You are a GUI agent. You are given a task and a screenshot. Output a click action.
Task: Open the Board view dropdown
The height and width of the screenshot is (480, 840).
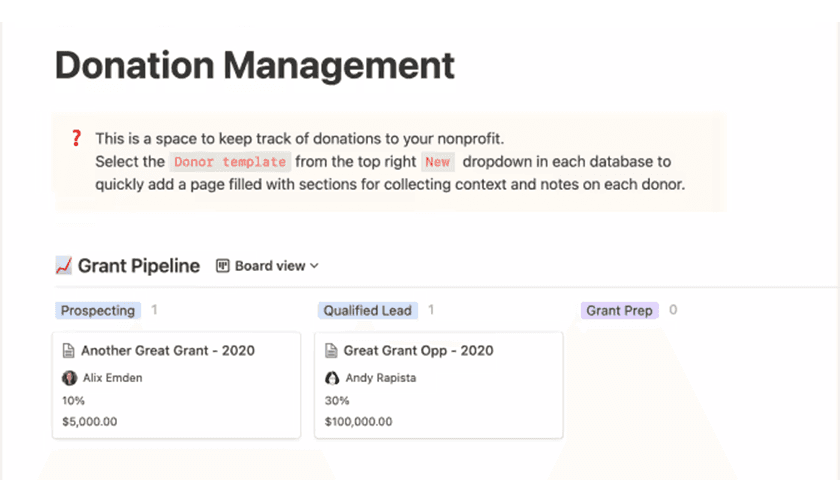(268, 266)
